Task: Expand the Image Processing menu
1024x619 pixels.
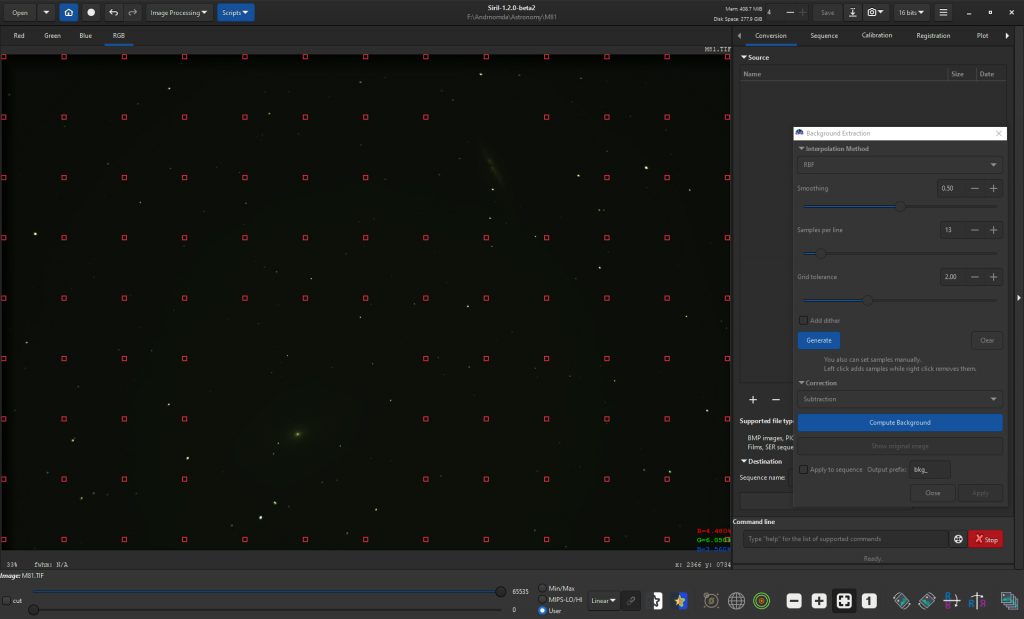Action: point(179,13)
